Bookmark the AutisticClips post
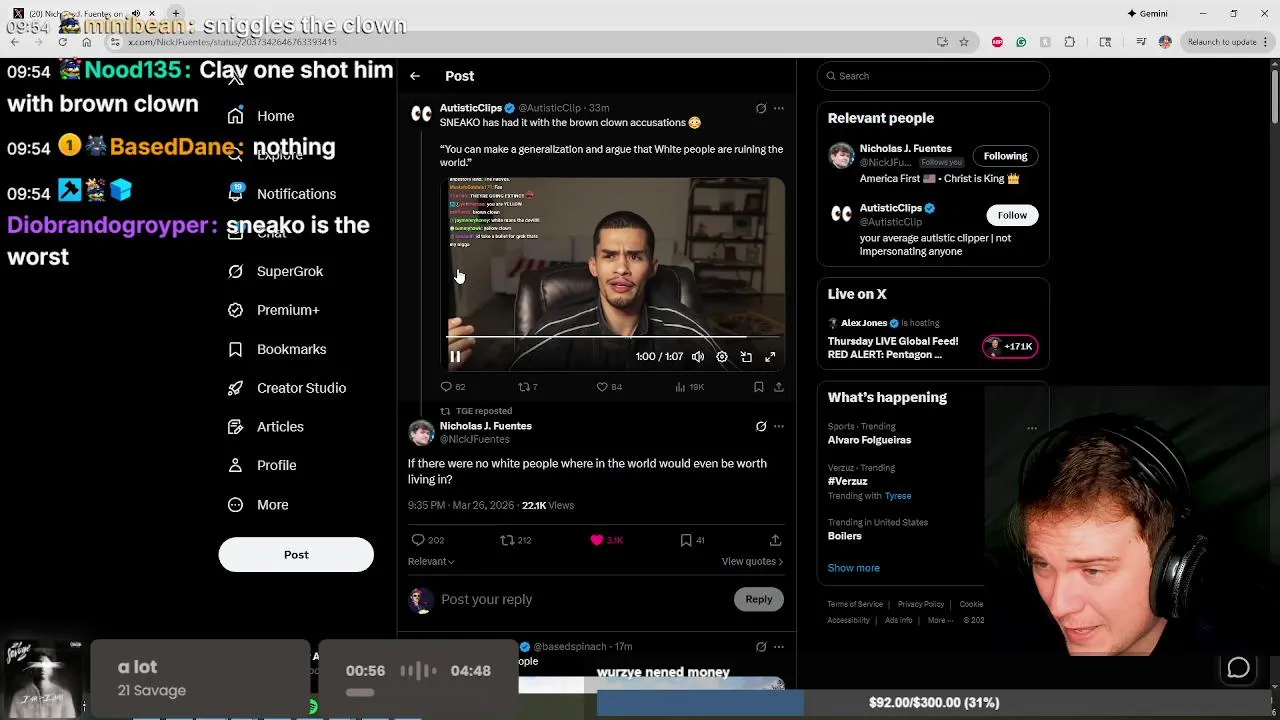1280x720 pixels. click(758, 387)
